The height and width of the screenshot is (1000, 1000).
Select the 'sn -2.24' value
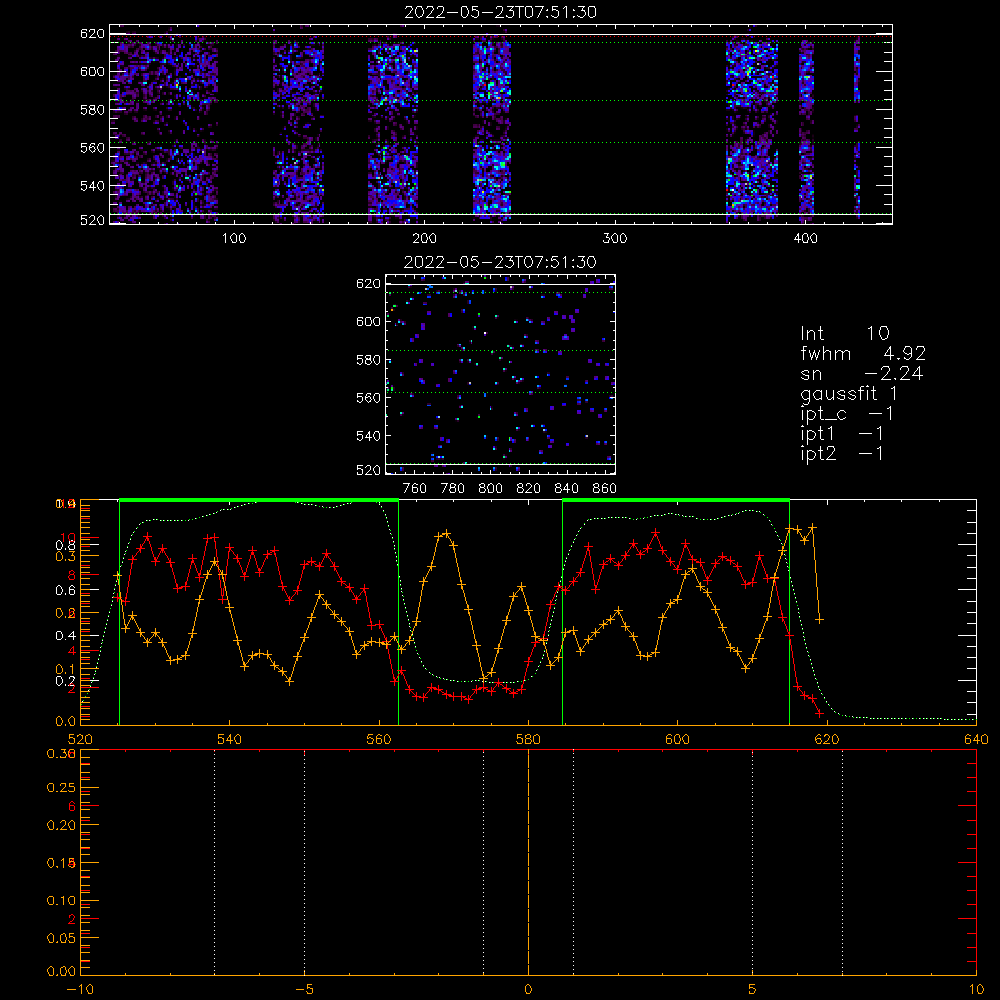pyautogui.click(x=862, y=373)
